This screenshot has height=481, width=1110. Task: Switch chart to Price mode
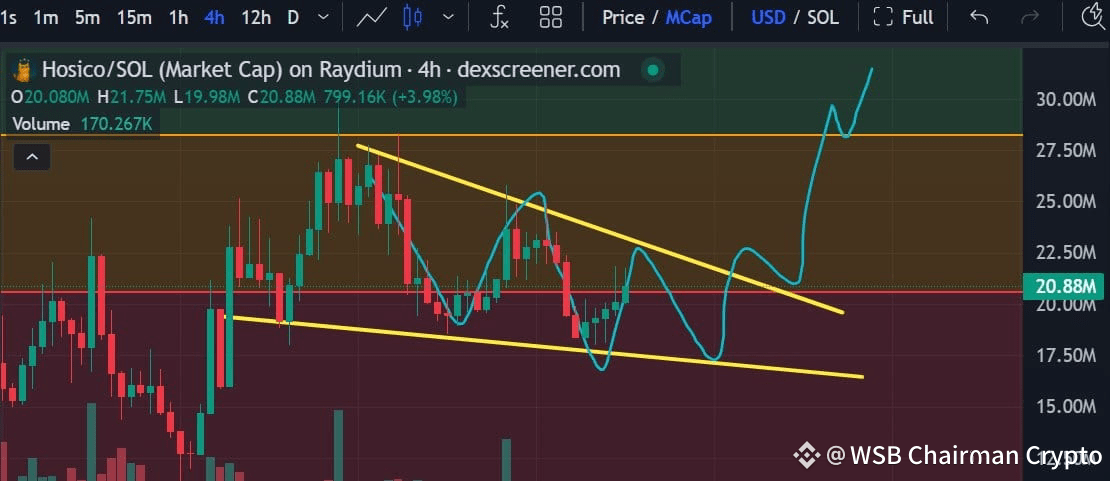pos(623,18)
